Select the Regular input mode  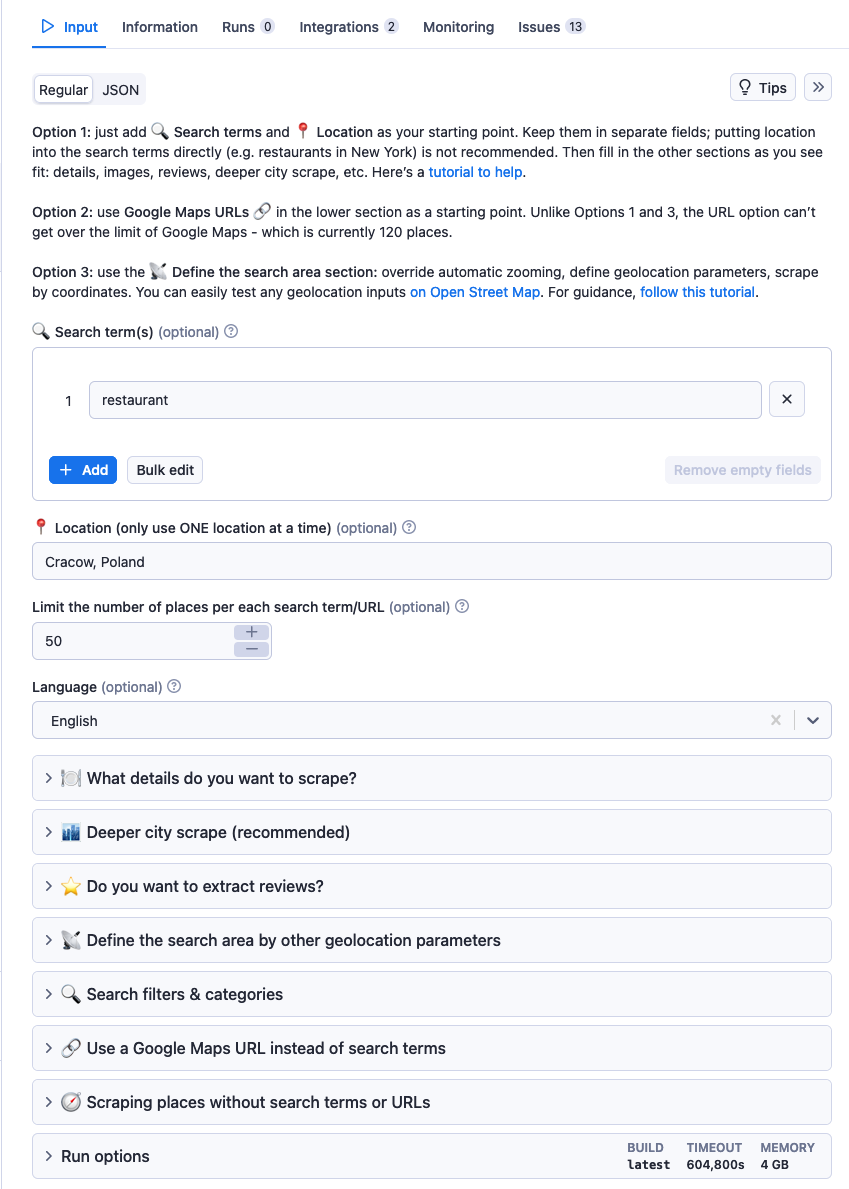click(63, 89)
